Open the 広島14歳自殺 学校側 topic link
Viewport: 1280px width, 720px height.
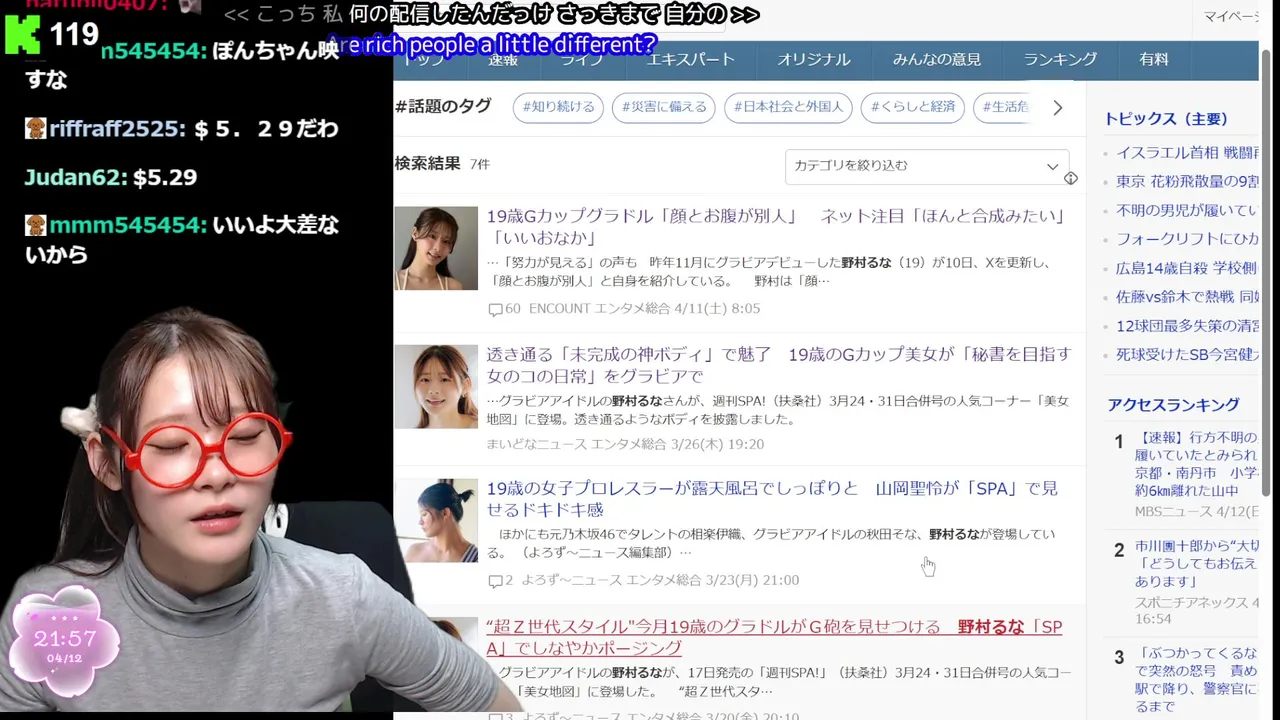(x=1186, y=269)
